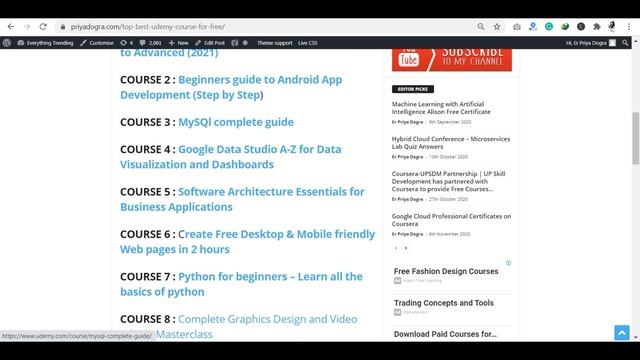Screen dimensions: 640x360
Task: Open Software Architecture Essentials course link
Action: (x=242, y=199)
